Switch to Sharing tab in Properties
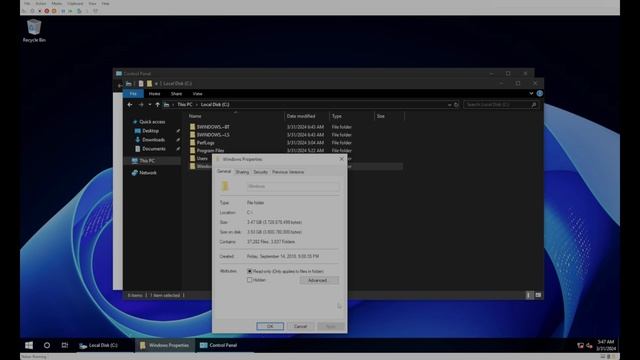This screenshot has height=360, width=640. [x=242, y=172]
